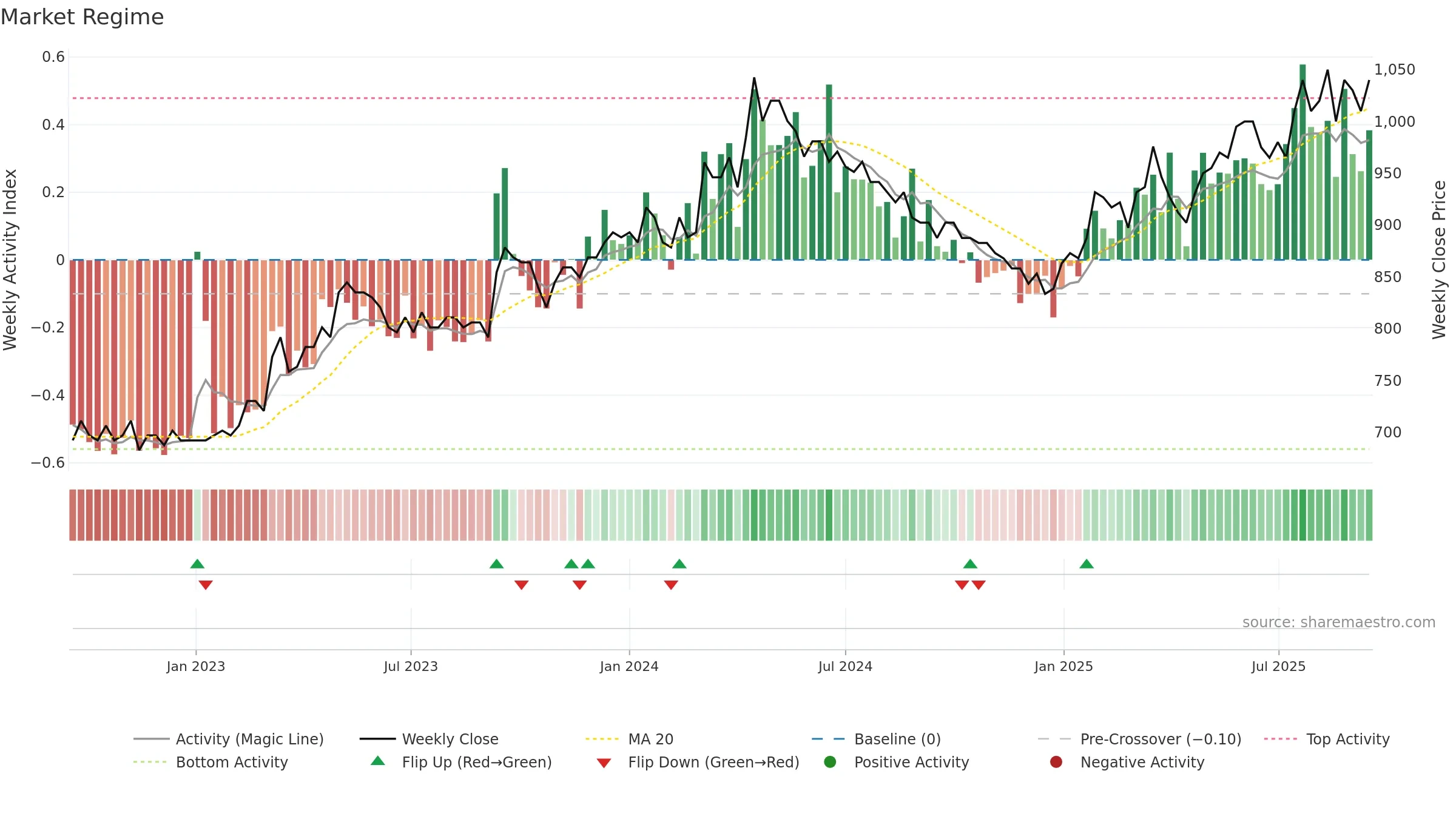This screenshot has height=819, width=1456.
Task: Click the 700 tick on the price axis
Action: point(1388,433)
